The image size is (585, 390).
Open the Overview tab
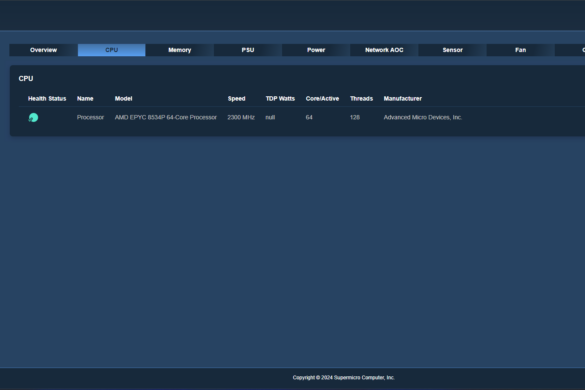[x=43, y=50]
